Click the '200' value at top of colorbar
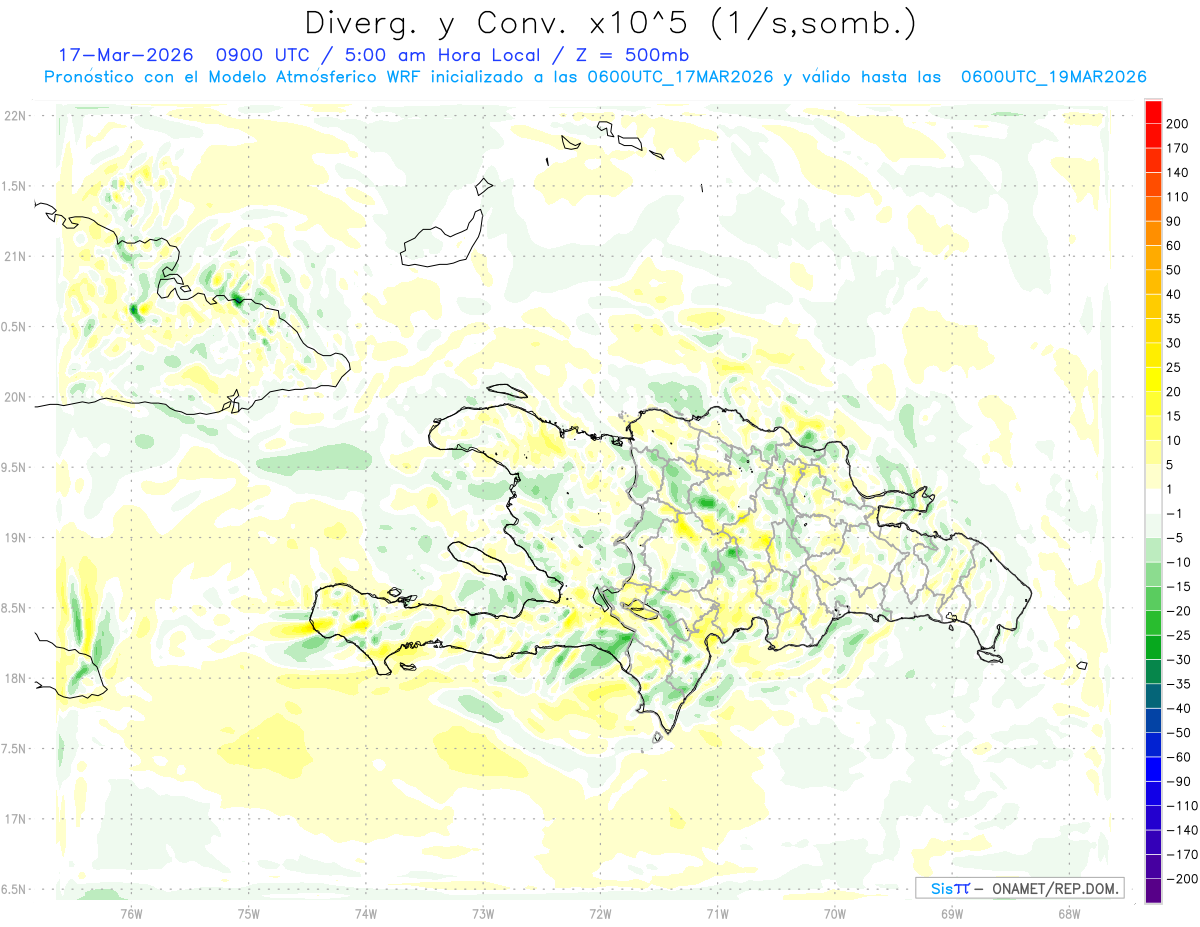Screen dimensions: 1200x927 point(1177,124)
